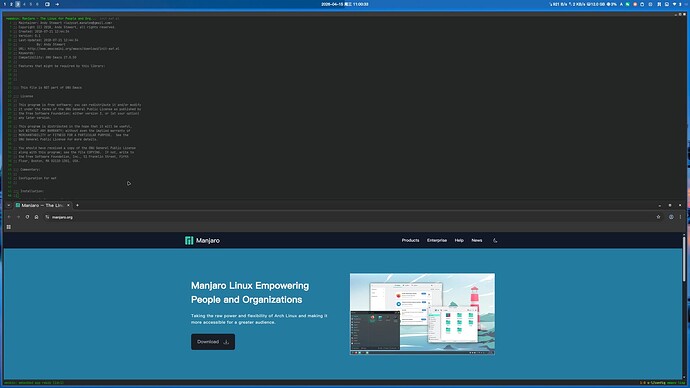This screenshot has width=690, height=388.
Task: Open the search tabs dropdown in browser
Action: [8, 205]
